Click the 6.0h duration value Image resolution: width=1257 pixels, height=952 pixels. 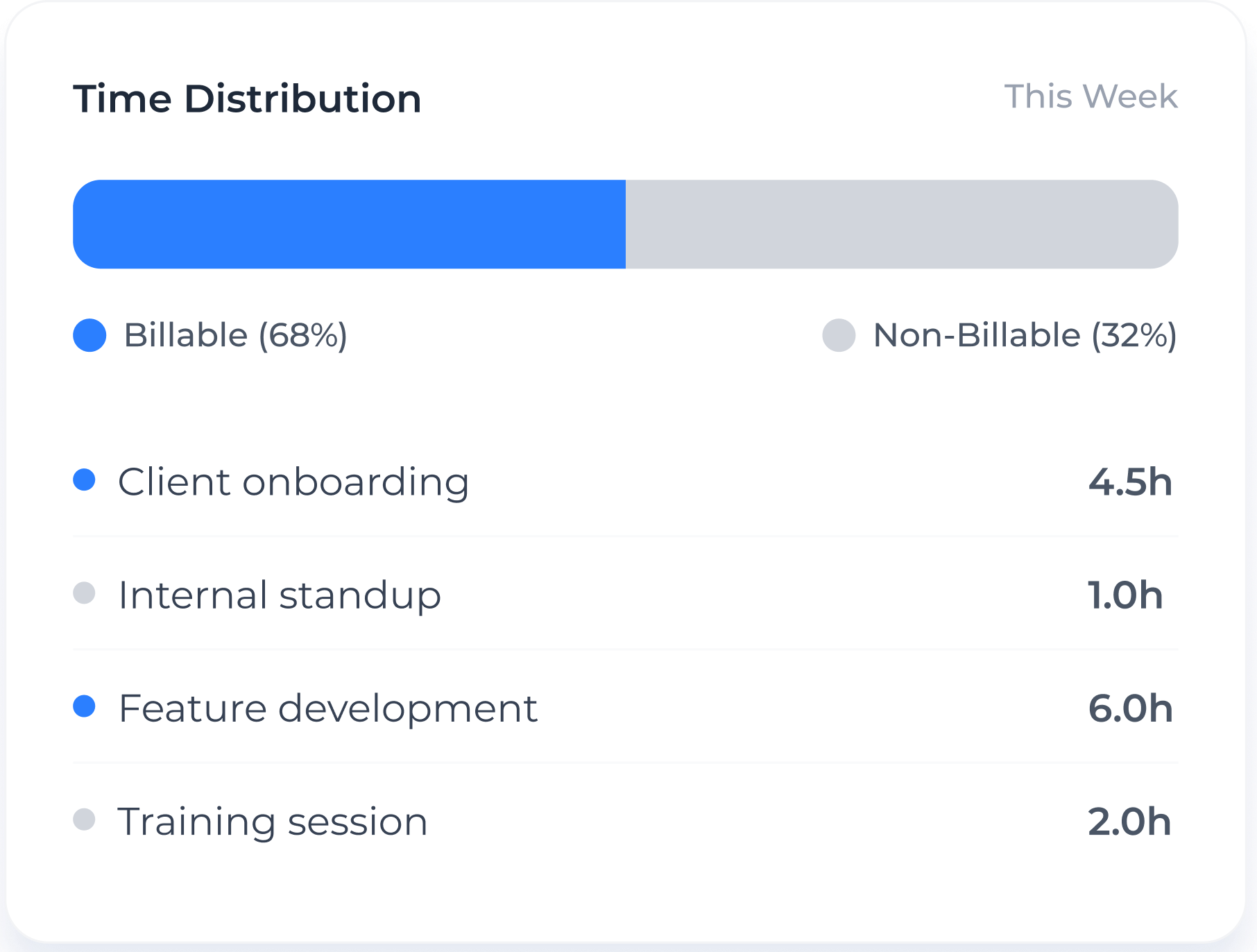(x=1130, y=708)
